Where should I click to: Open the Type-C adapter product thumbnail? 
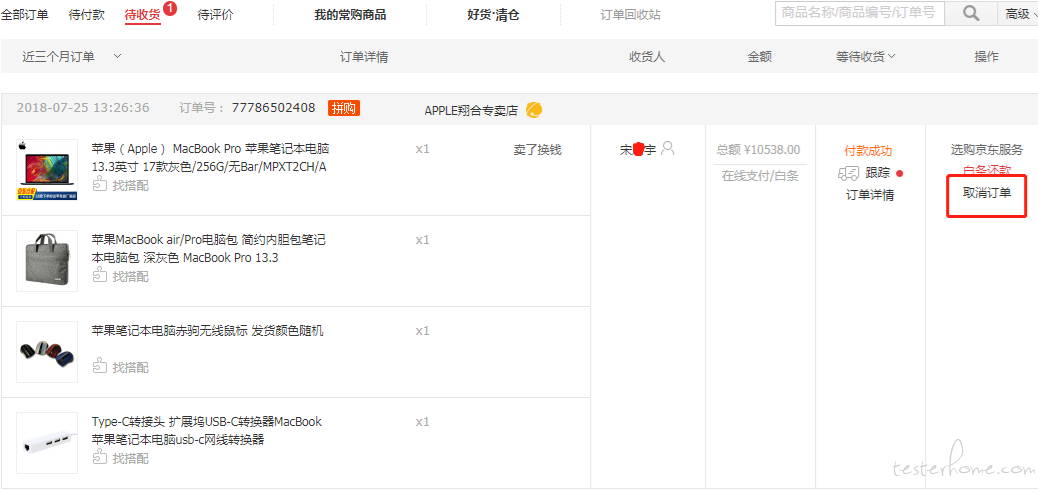[47, 443]
